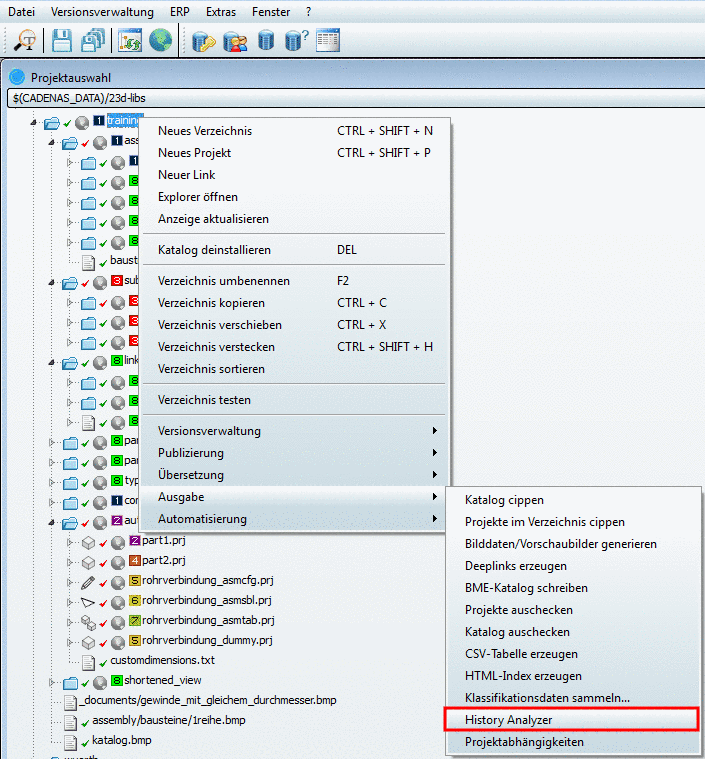Screen dimensions: 705x759
Task: Select _documents/gewinde_mit_gleichem_durchmesser.bmp entry
Action: tap(208, 700)
